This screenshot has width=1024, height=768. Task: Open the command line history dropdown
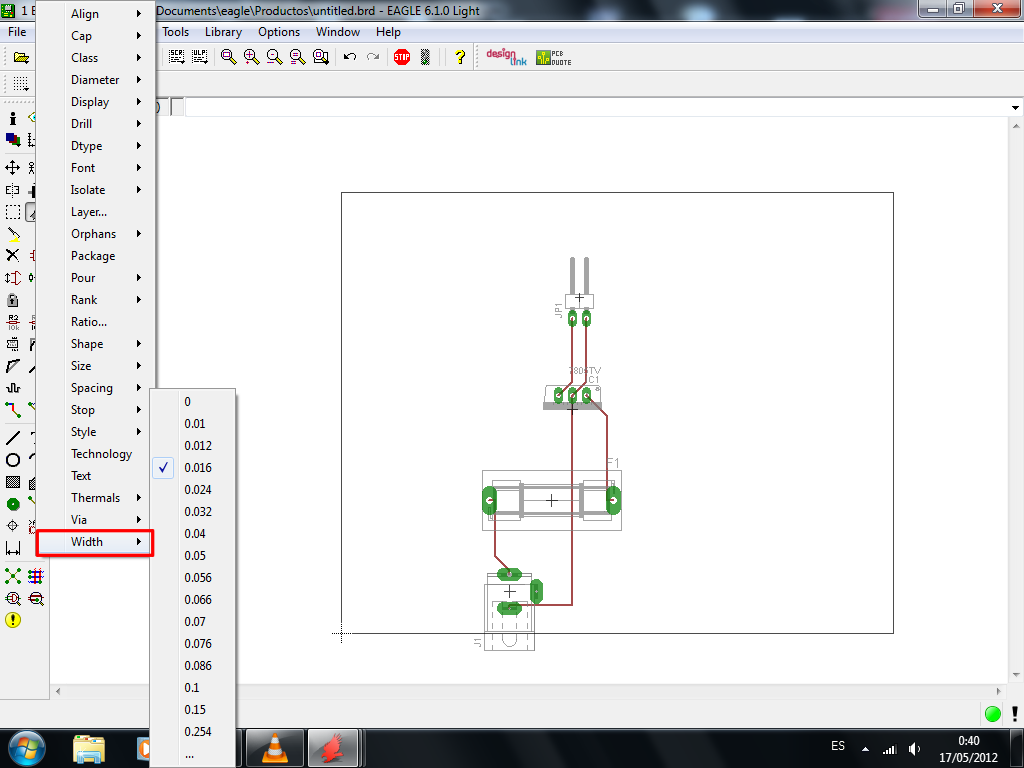pos(1015,108)
